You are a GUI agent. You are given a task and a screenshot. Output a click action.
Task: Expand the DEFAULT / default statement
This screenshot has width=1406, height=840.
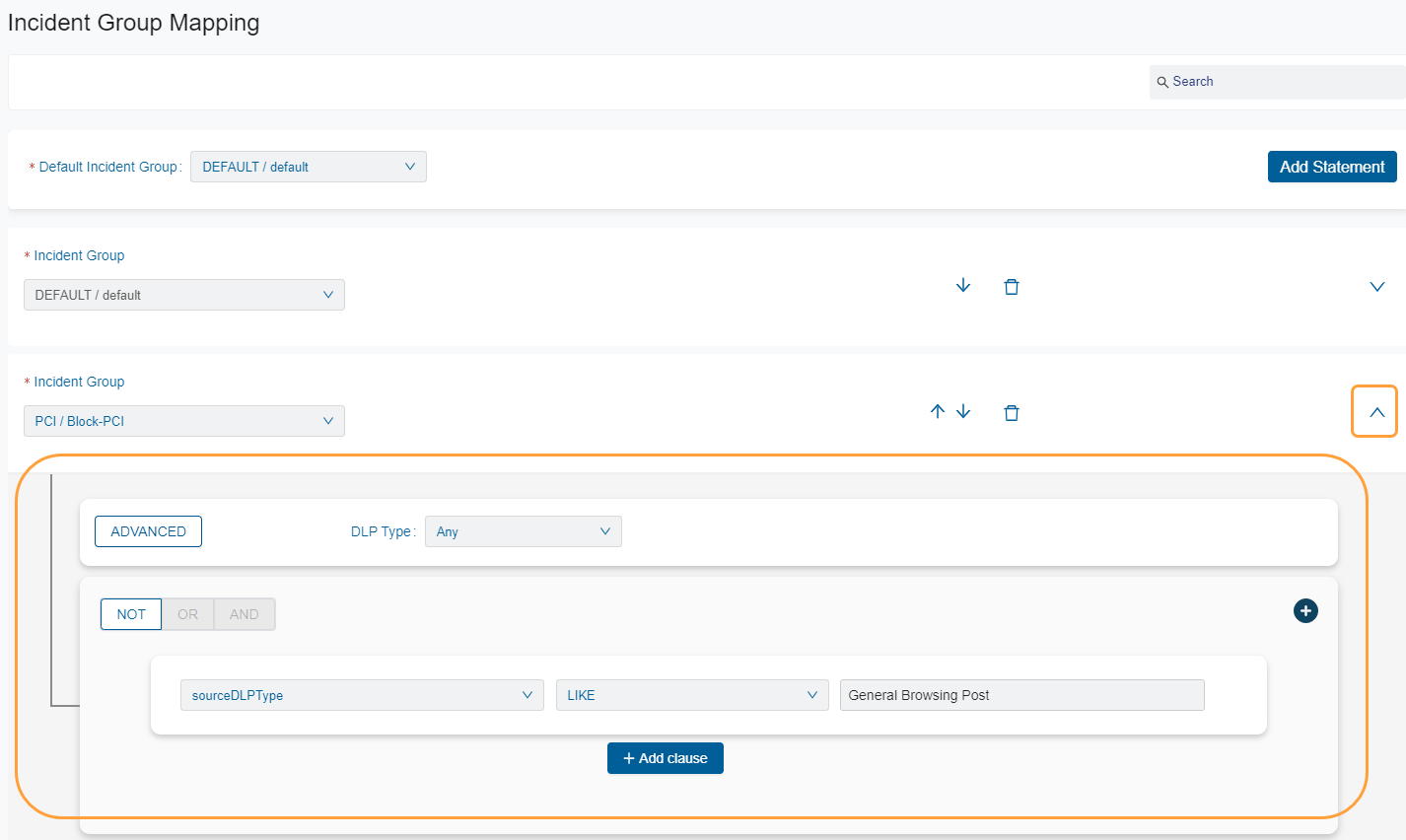coord(1377,287)
